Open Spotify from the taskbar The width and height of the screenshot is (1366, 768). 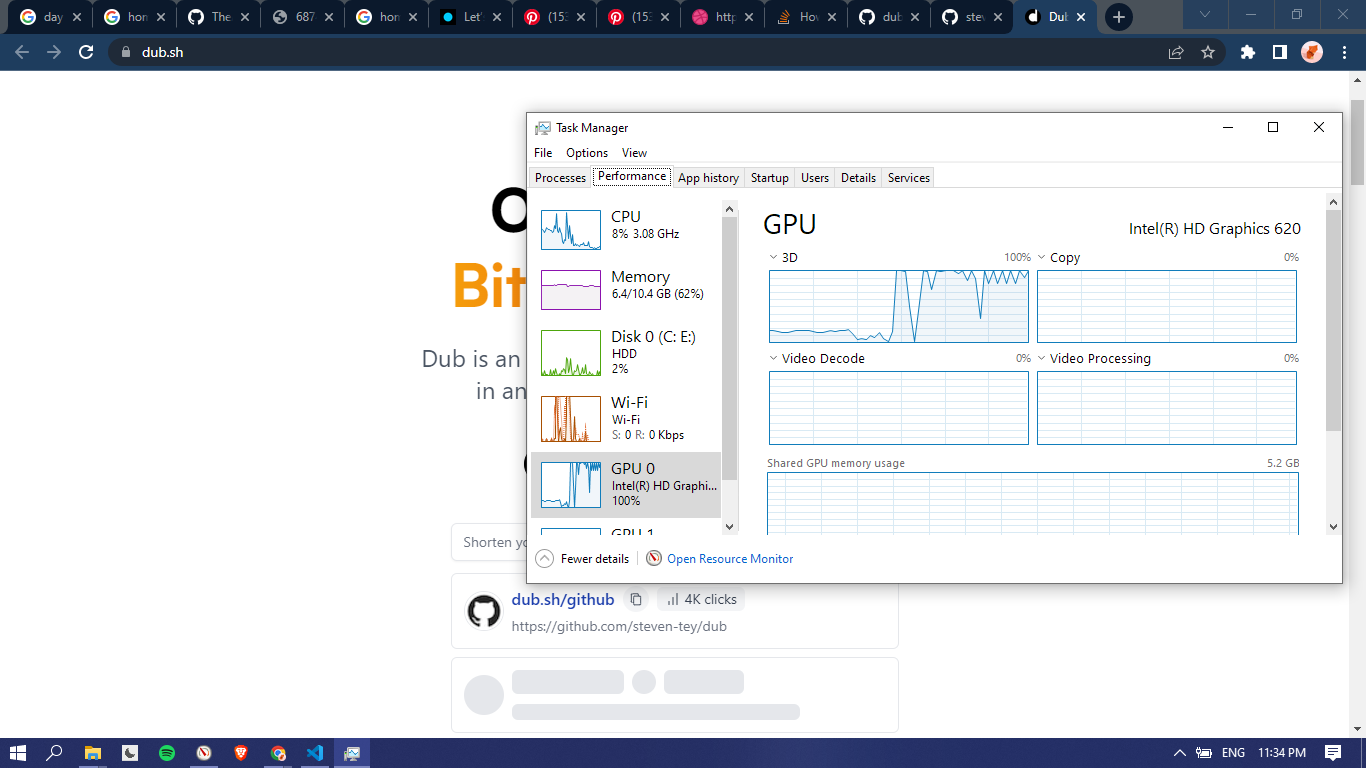pyautogui.click(x=167, y=753)
